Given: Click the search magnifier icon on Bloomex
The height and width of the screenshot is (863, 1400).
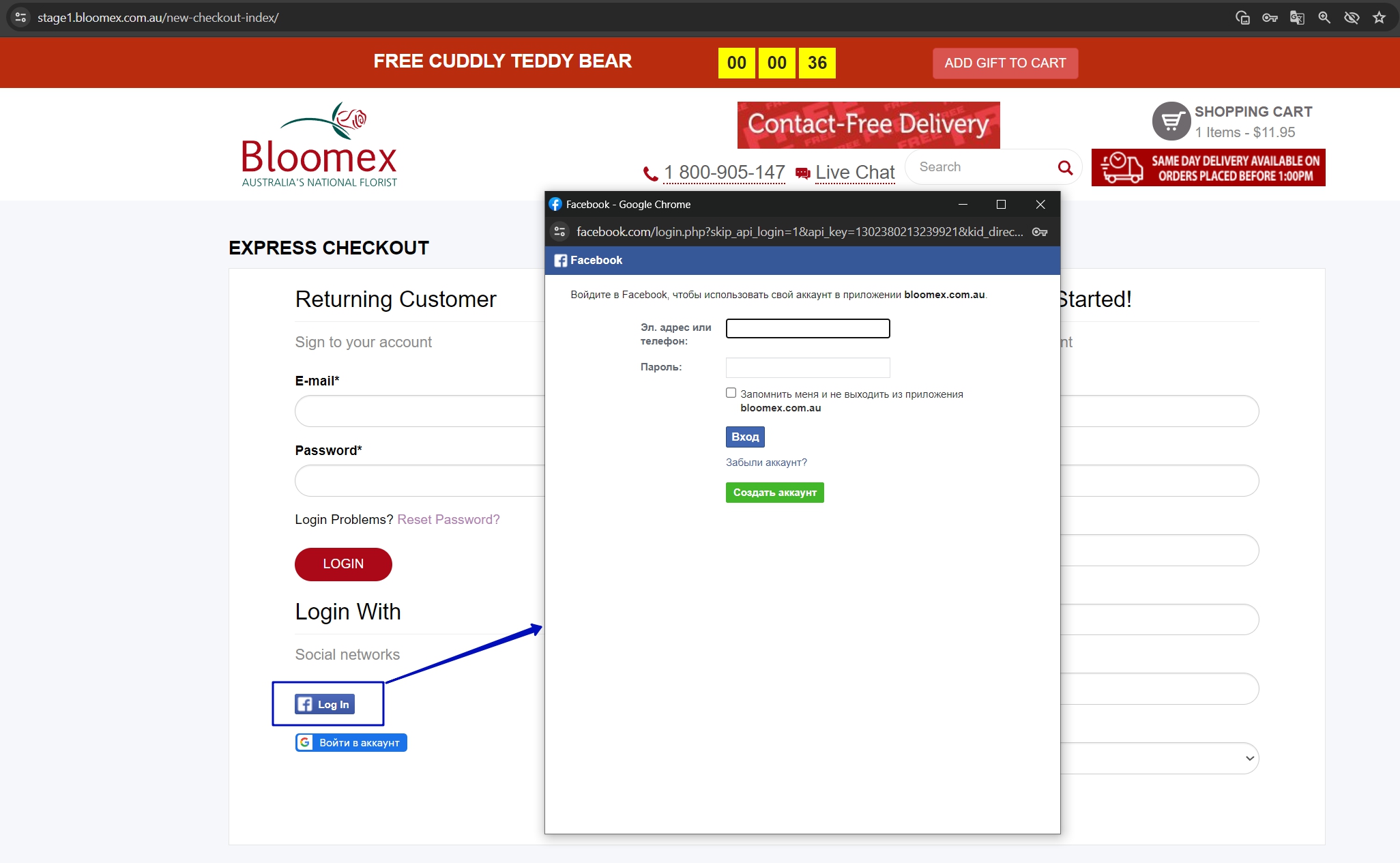Looking at the screenshot, I should (x=1065, y=167).
